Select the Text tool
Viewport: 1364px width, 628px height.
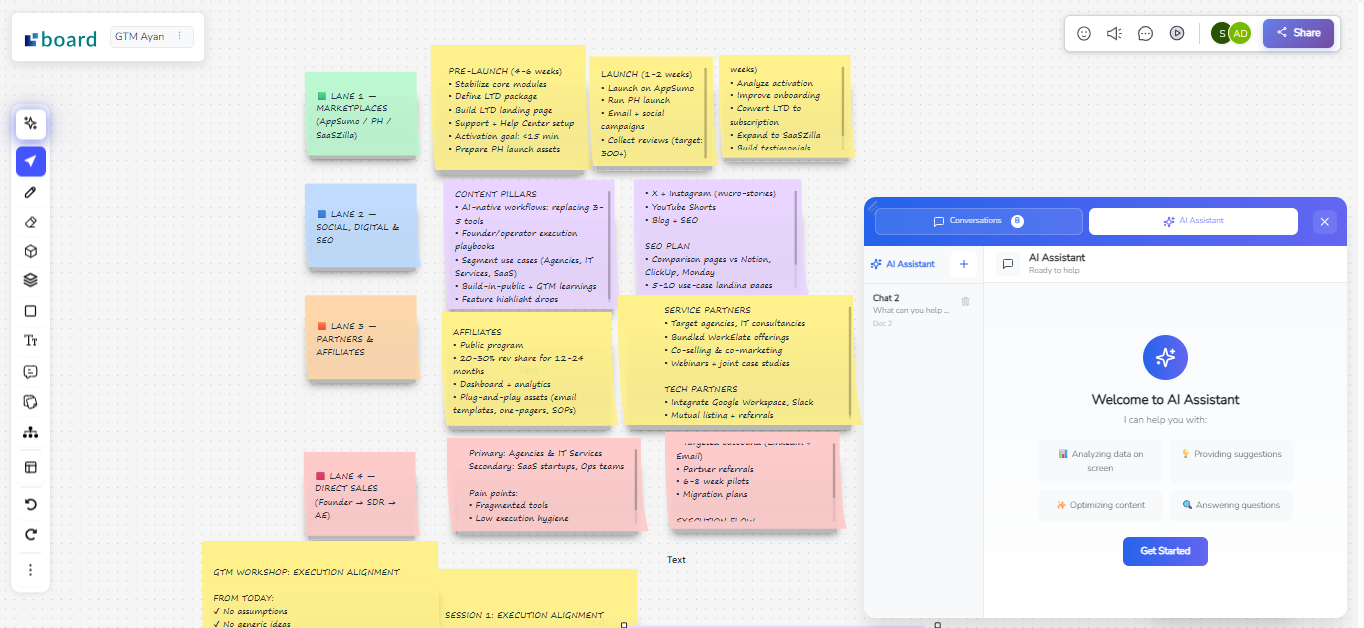pos(30,339)
